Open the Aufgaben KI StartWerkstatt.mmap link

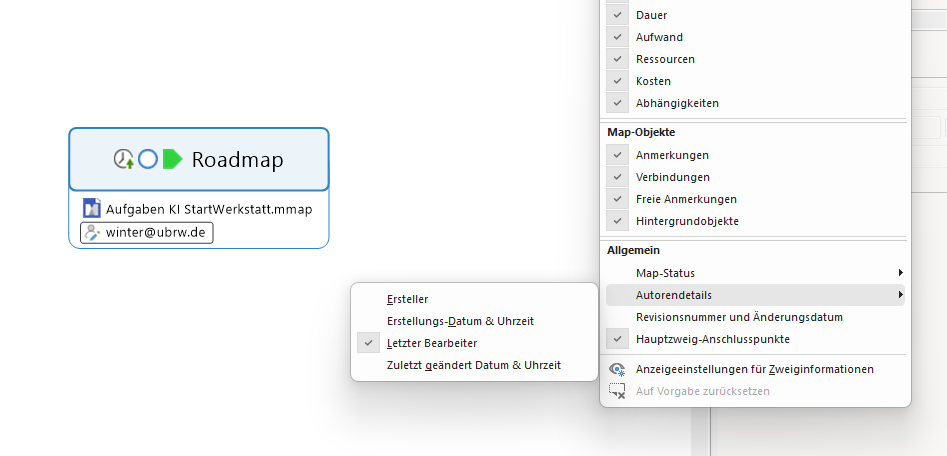[x=209, y=209]
